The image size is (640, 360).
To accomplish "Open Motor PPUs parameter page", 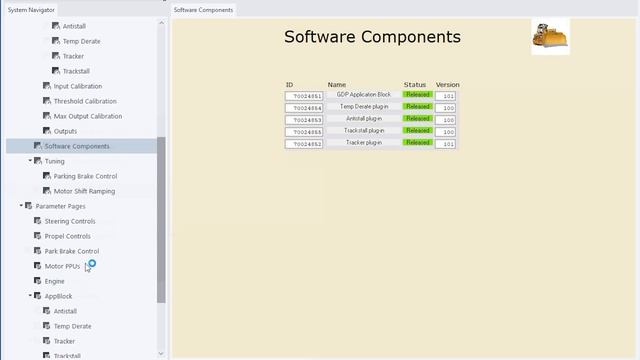I will [x=62, y=266].
